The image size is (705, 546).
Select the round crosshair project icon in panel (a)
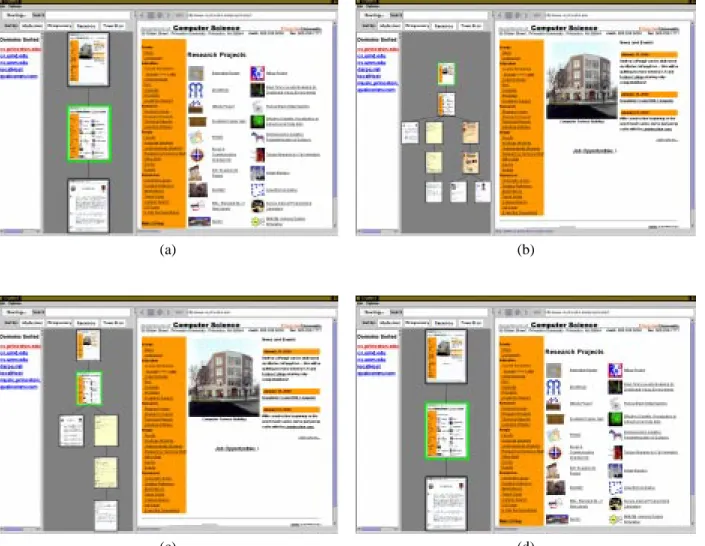point(197,156)
